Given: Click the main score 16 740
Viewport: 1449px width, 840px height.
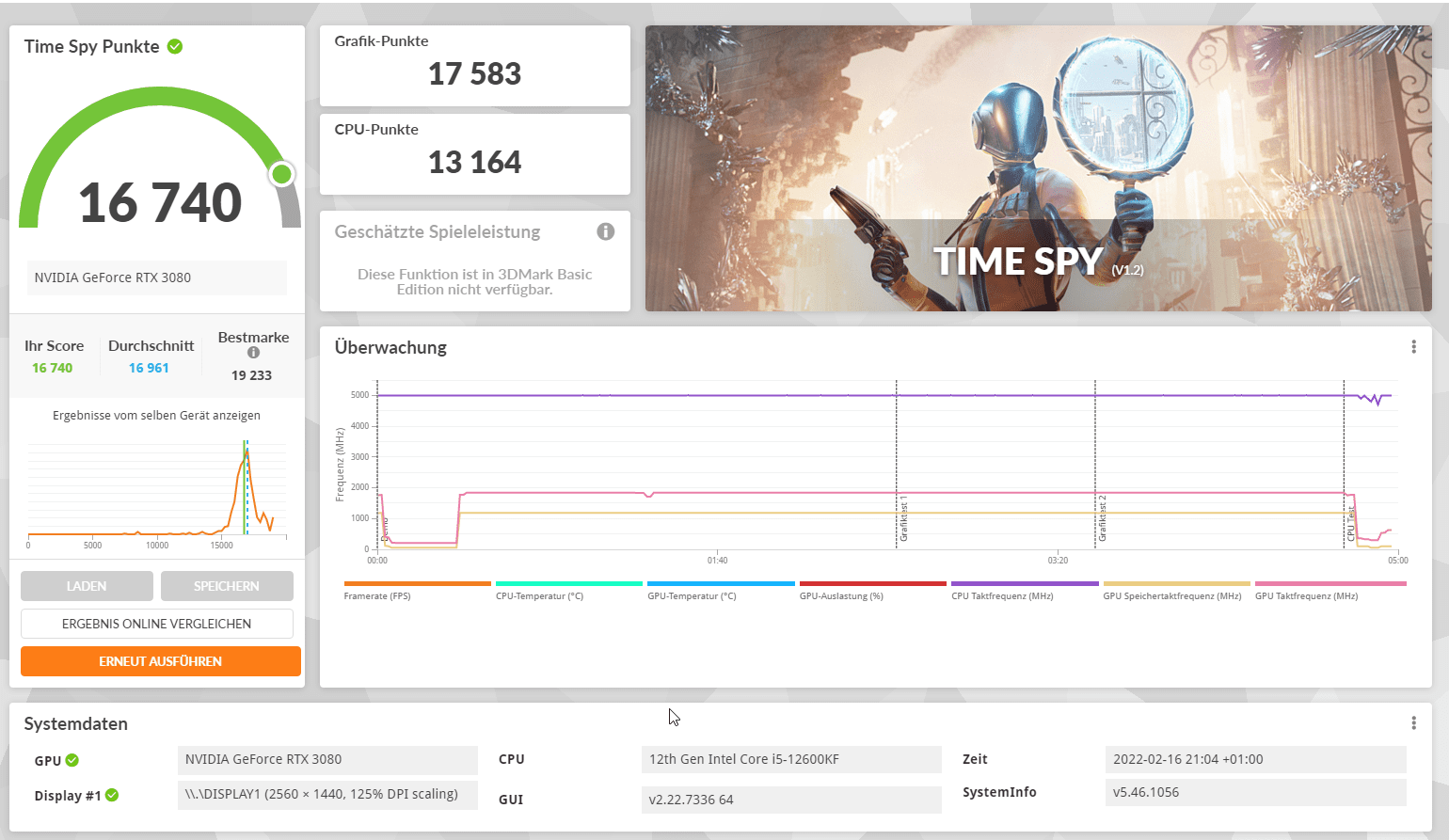Looking at the screenshot, I should [x=161, y=202].
